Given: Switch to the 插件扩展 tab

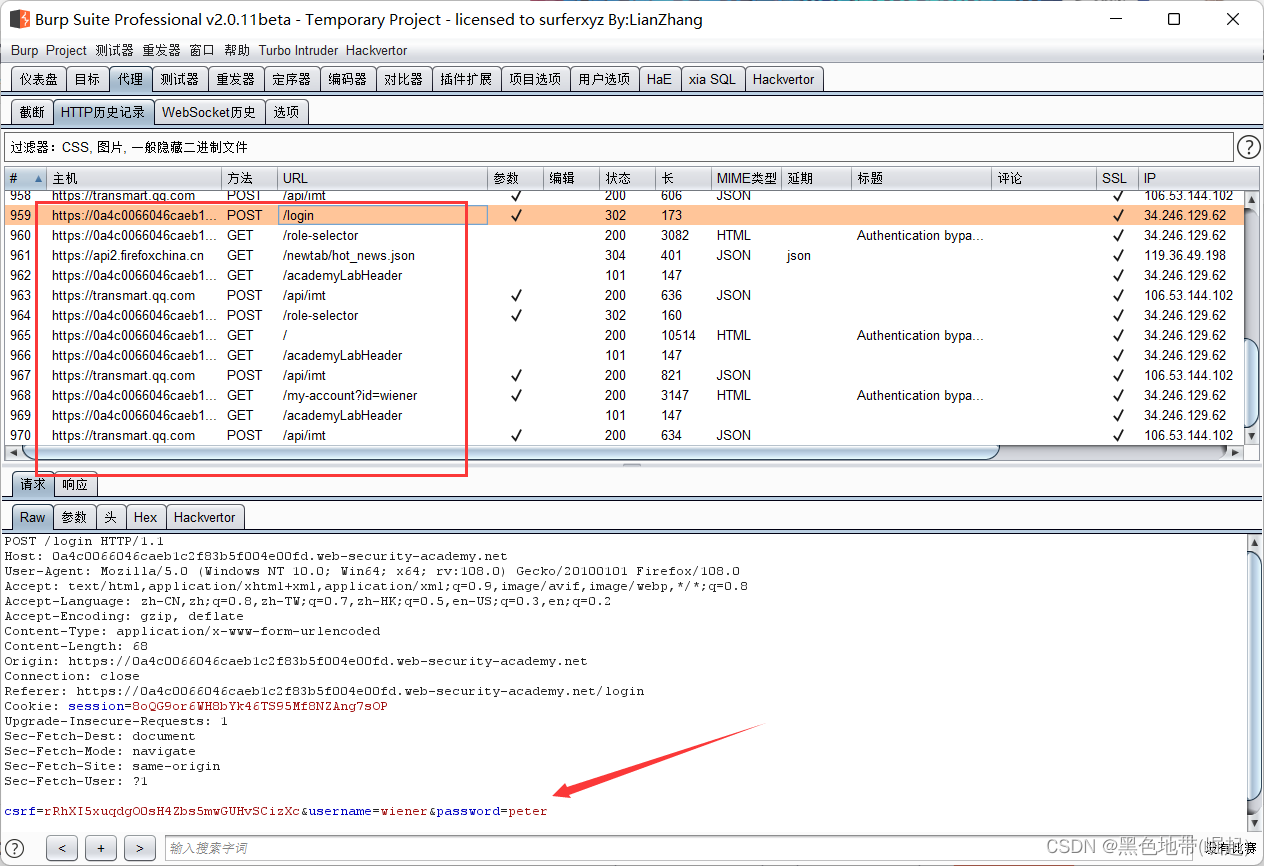Looking at the screenshot, I should point(466,79).
